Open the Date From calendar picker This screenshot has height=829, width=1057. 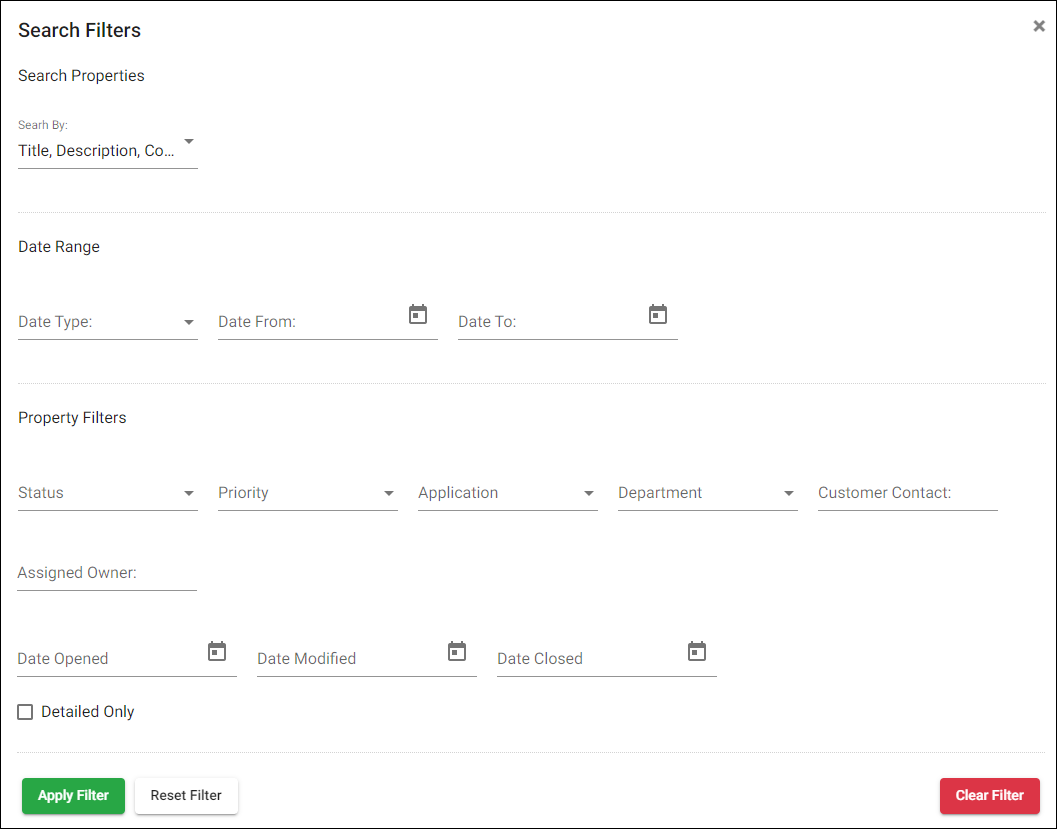point(418,314)
